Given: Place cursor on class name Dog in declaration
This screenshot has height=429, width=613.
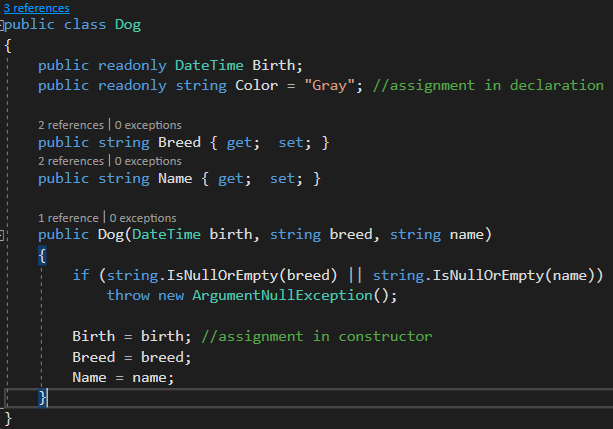Looking at the screenshot, I should 128,25.
